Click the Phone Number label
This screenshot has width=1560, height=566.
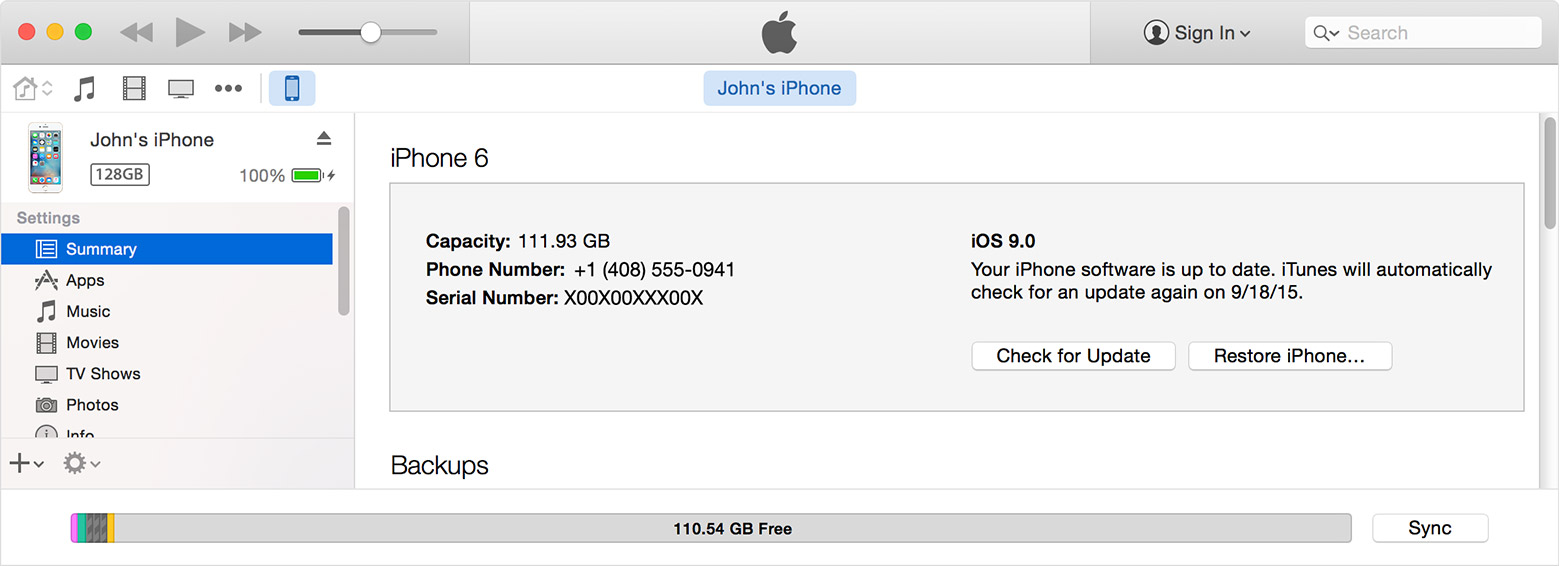click(x=496, y=270)
